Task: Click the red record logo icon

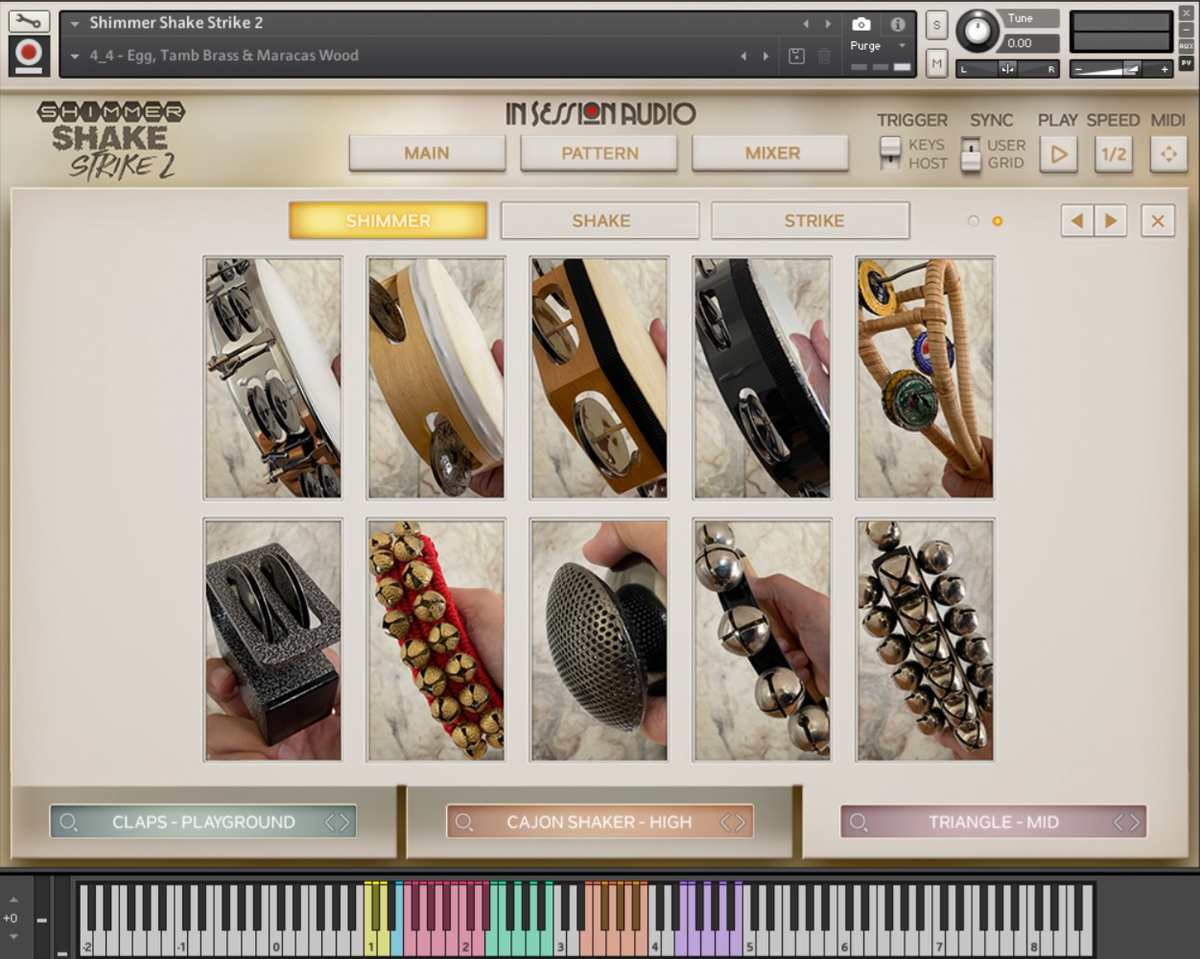Action: [x=28, y=55]
